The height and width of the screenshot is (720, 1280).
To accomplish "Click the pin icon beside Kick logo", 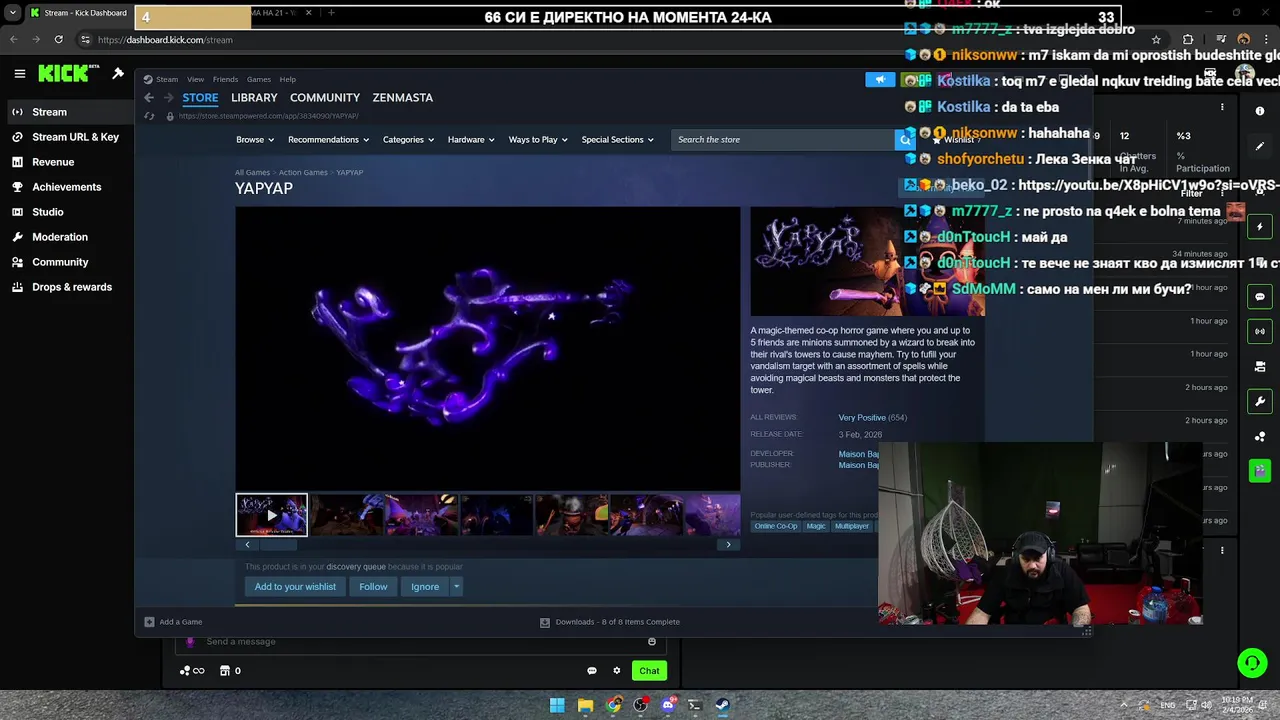I will coord(118,73).
